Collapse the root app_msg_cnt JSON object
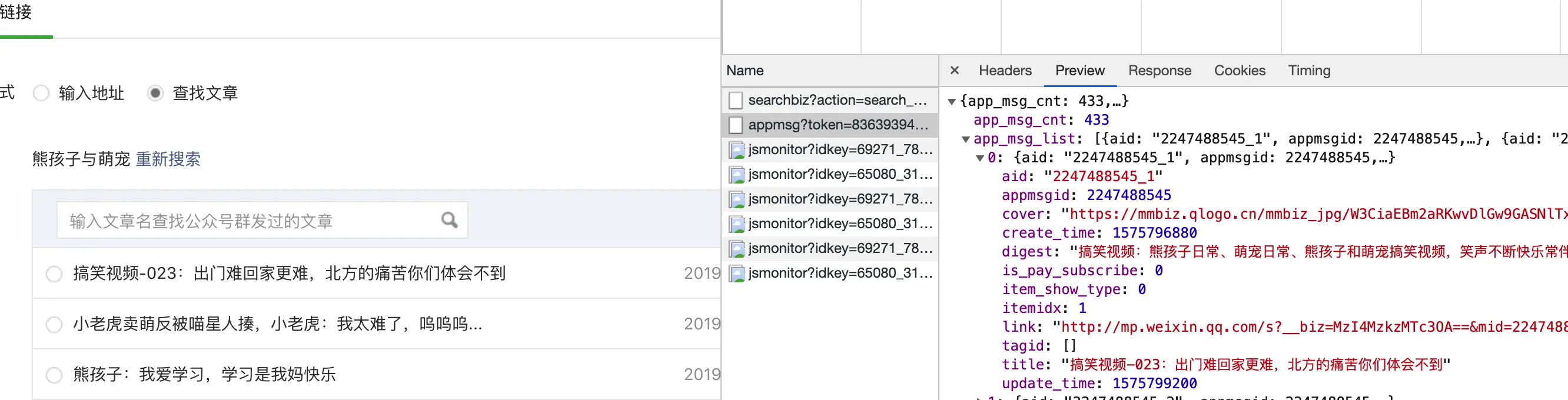Viewport: 1568px width, 400px height. (952, 102)
